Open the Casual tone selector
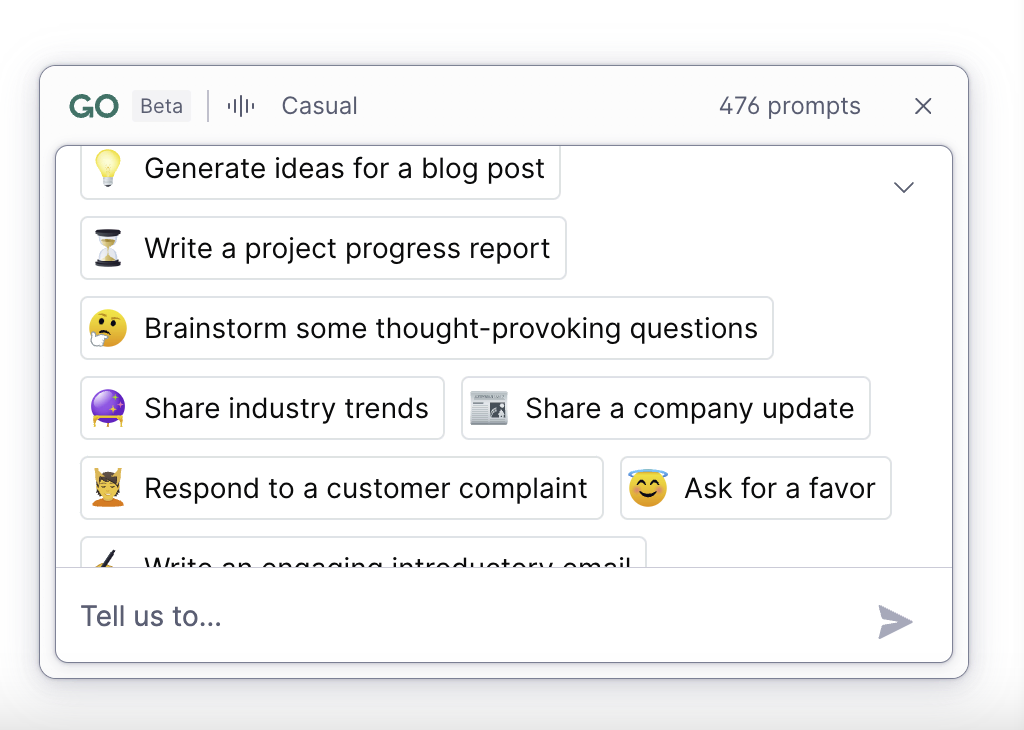 pos(319,106)
